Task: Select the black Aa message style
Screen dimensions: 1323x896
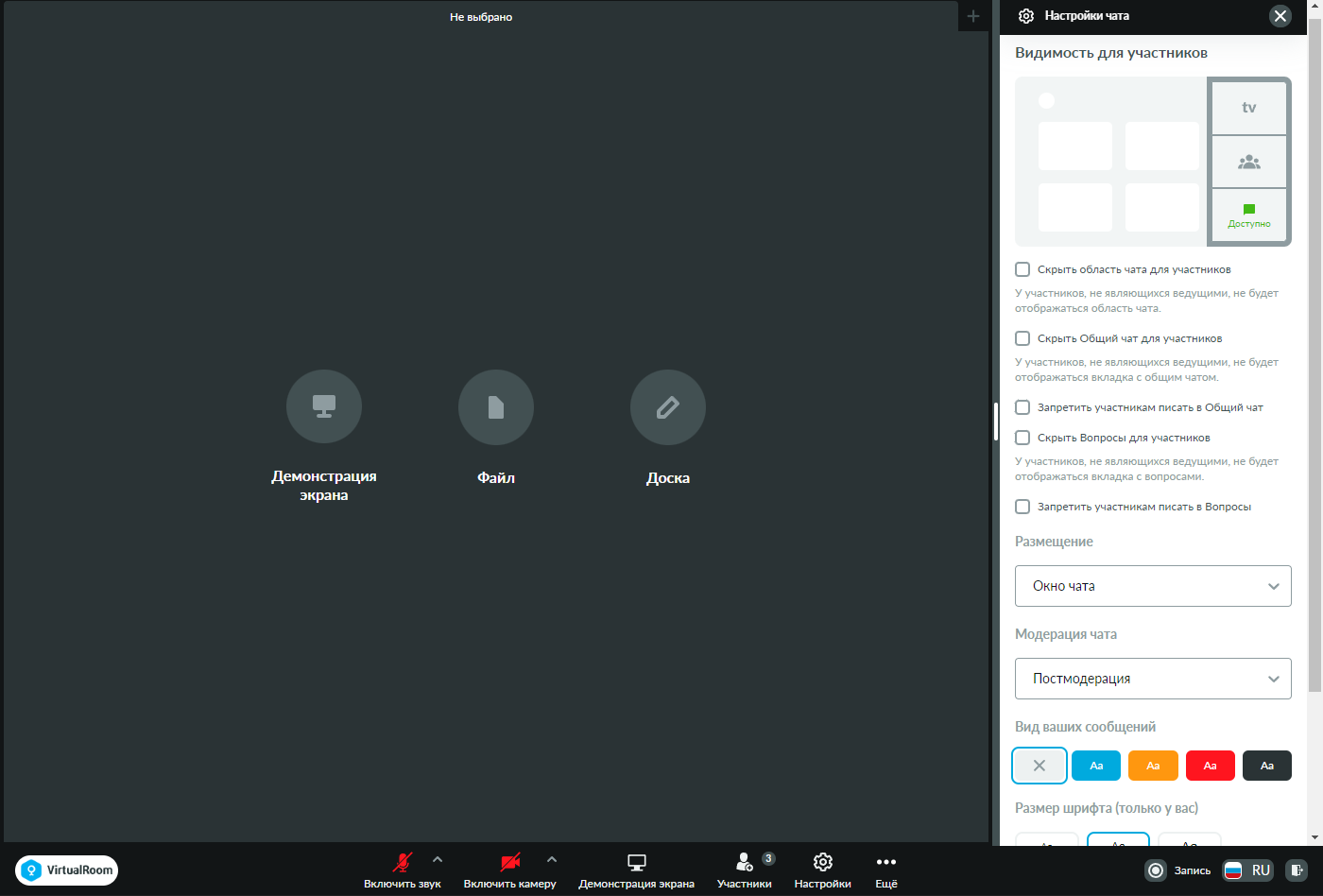Action: coord(1267,766)
